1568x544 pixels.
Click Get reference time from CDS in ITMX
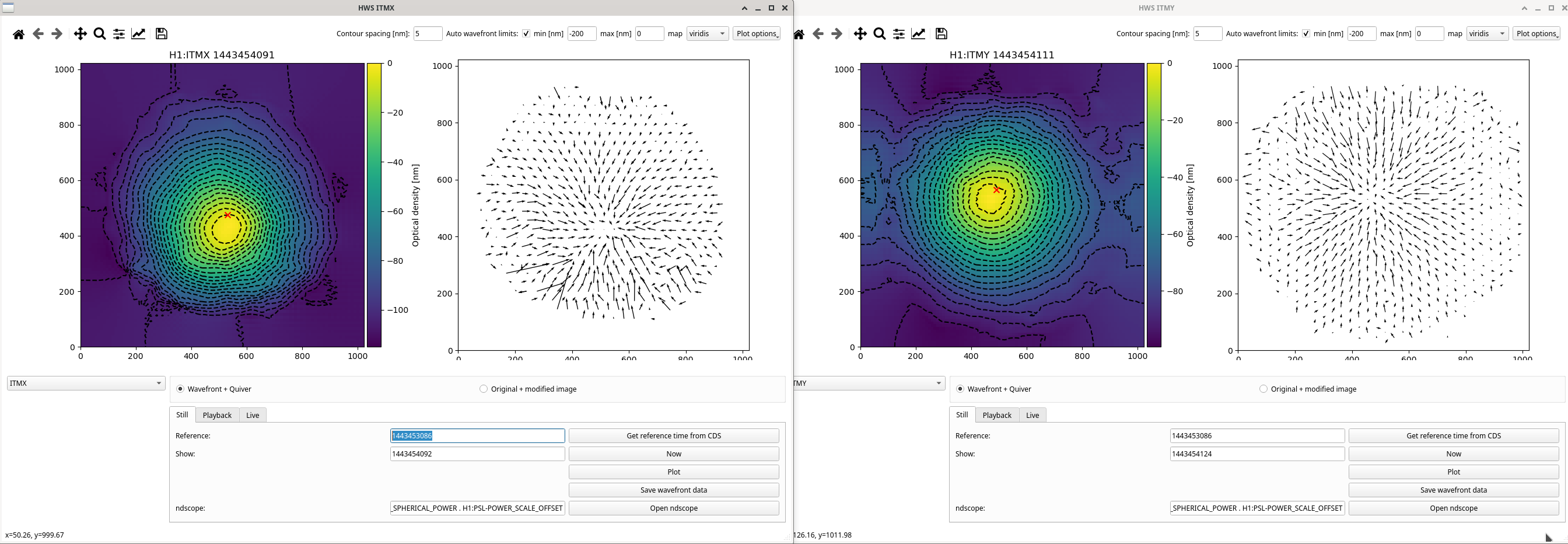pyautogui.click(x=673, y=435)
